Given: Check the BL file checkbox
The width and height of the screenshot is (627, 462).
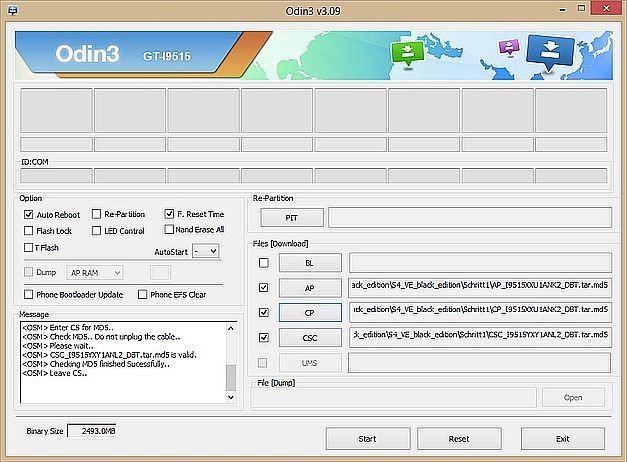Looking at the screenshot, I should [264, 263].
